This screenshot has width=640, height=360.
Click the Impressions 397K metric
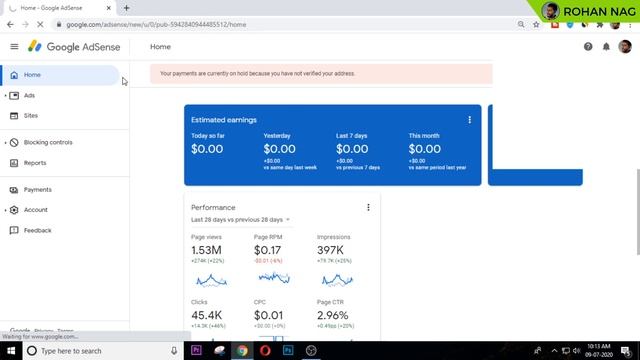point(334,249)
